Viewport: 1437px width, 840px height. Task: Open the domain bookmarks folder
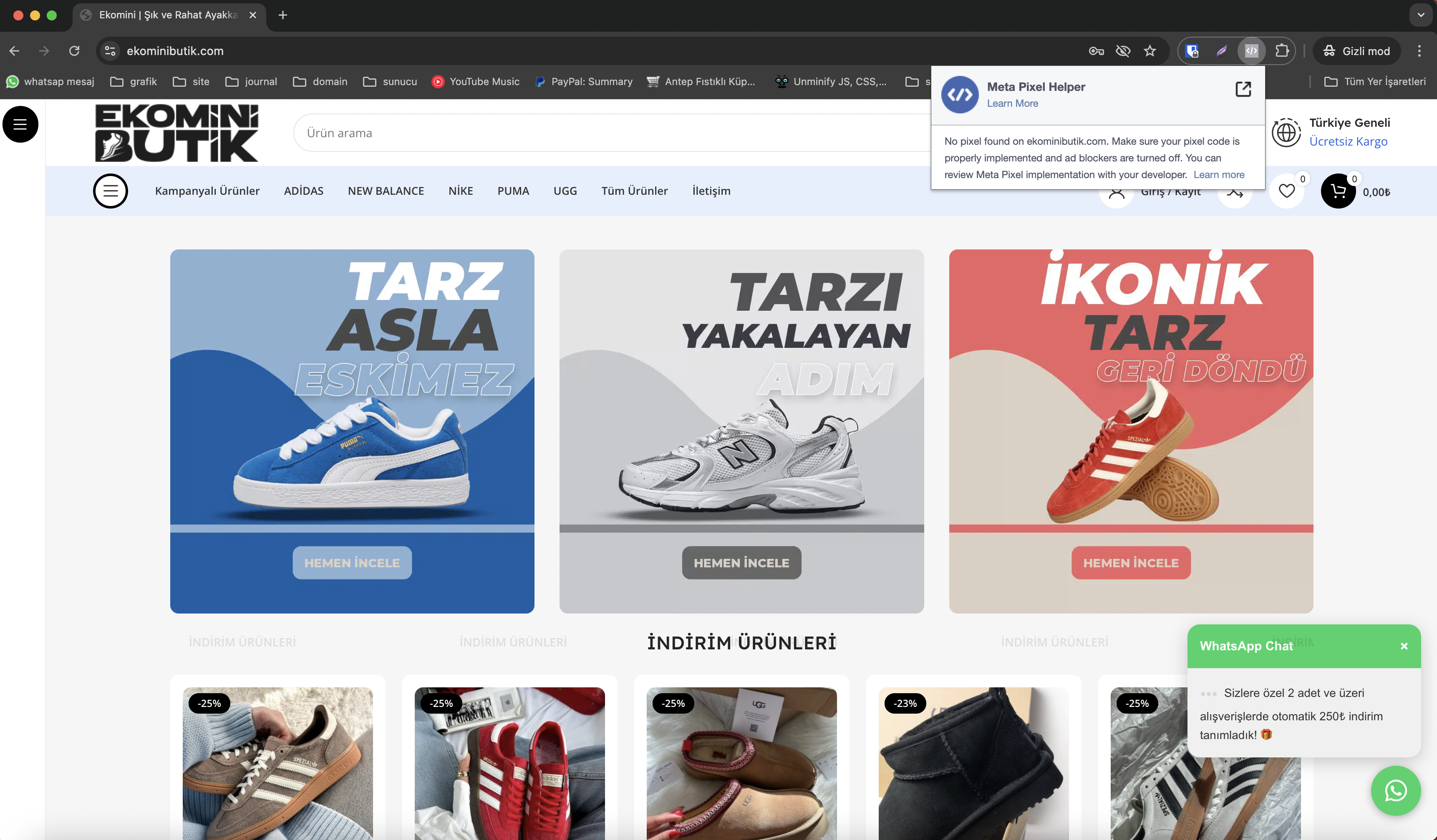(x=320, y=81)
